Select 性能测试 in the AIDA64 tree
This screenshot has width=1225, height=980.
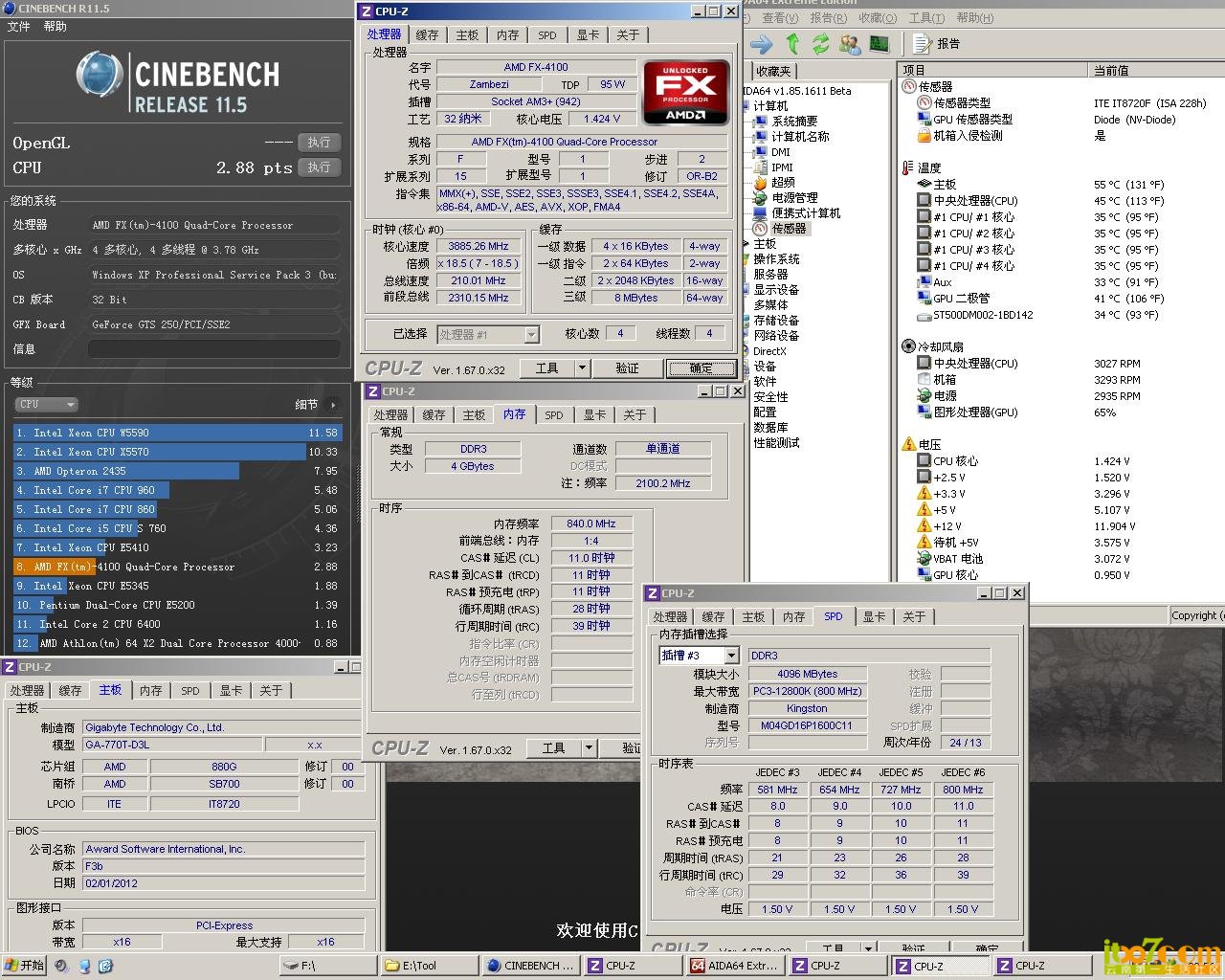776,443
